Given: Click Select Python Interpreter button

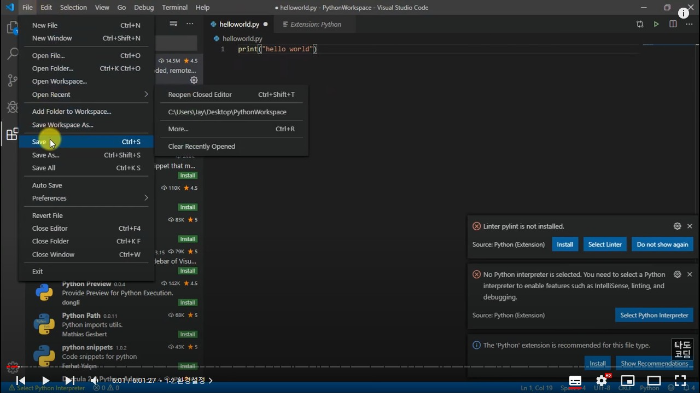Looking at the screenshot, I should coord(654,315).
